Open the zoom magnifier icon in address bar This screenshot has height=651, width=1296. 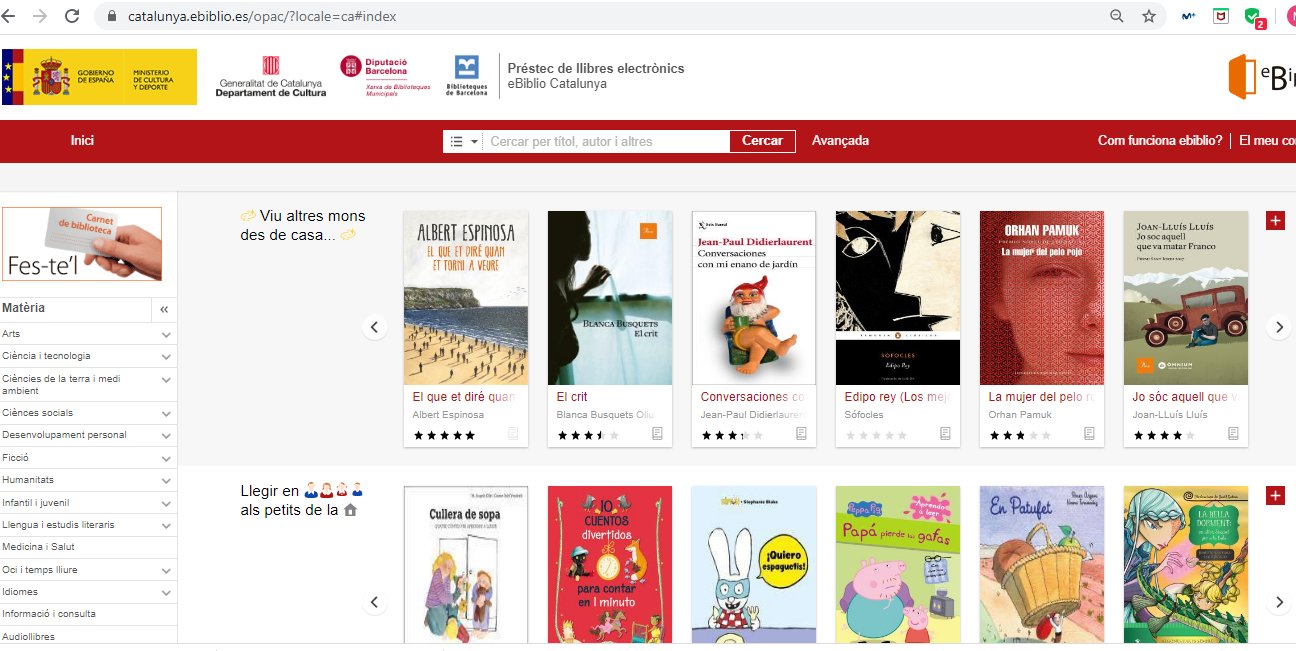click(x=1117, y=16)
